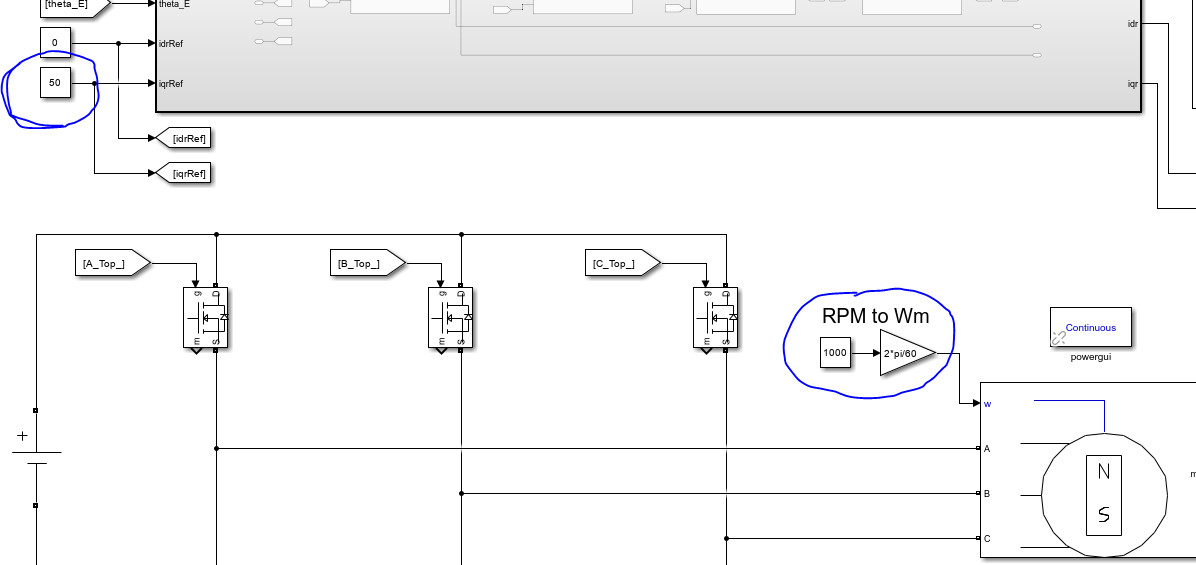Select the constant block with value 50
Viewport: 1196px width, 565px height.
click(x=55, y=82)
